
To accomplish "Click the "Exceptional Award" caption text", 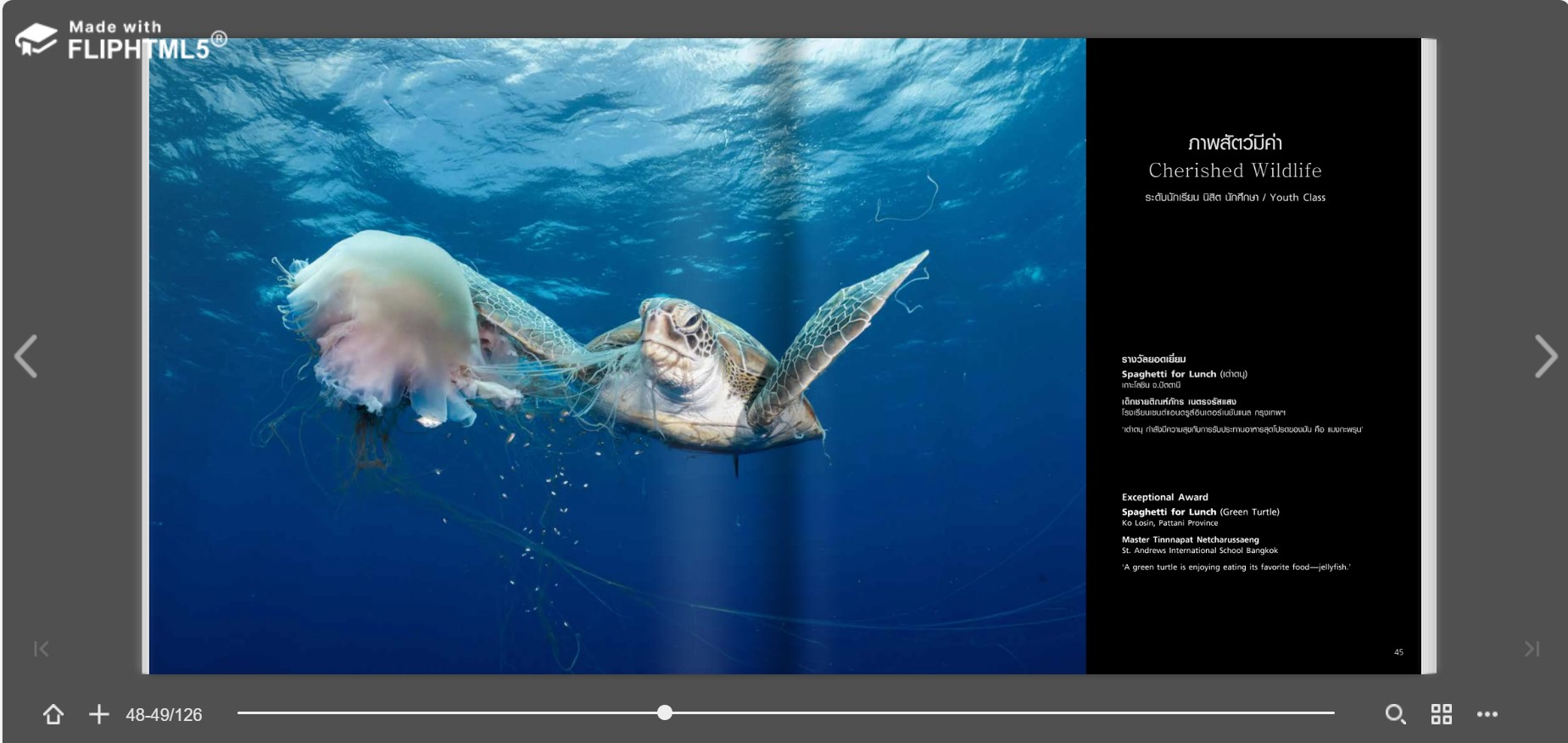I will pyautogui.click(x=1164, y=497).
